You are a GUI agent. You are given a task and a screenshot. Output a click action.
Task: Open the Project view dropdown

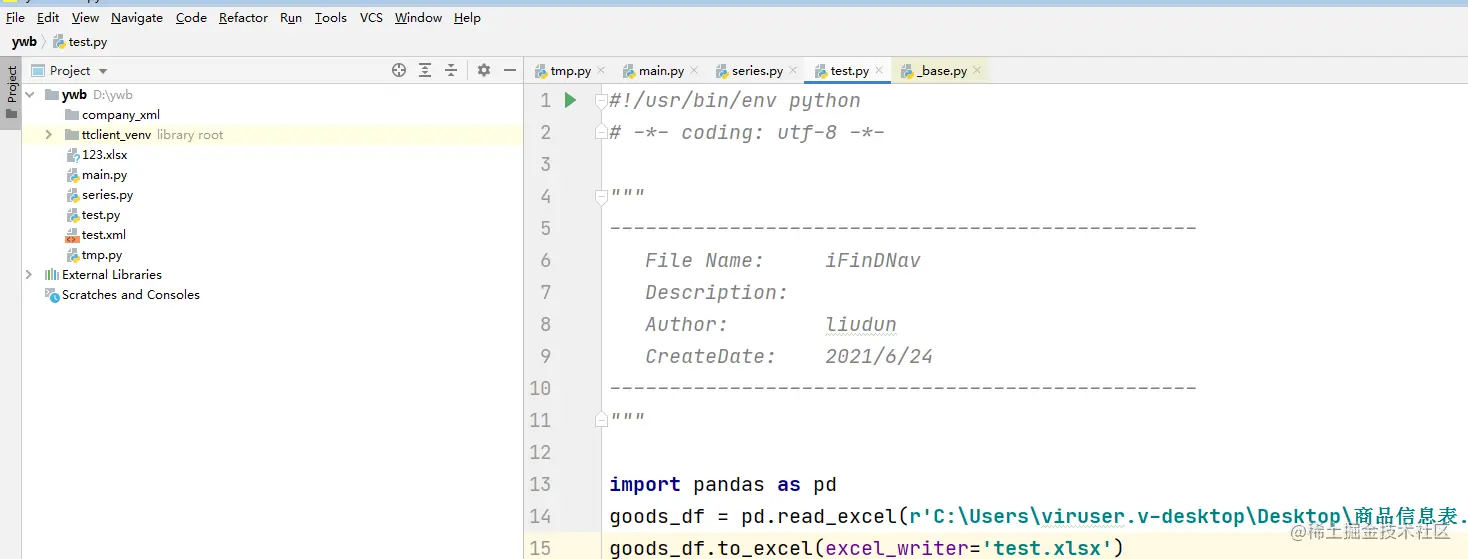pos(103,71)
